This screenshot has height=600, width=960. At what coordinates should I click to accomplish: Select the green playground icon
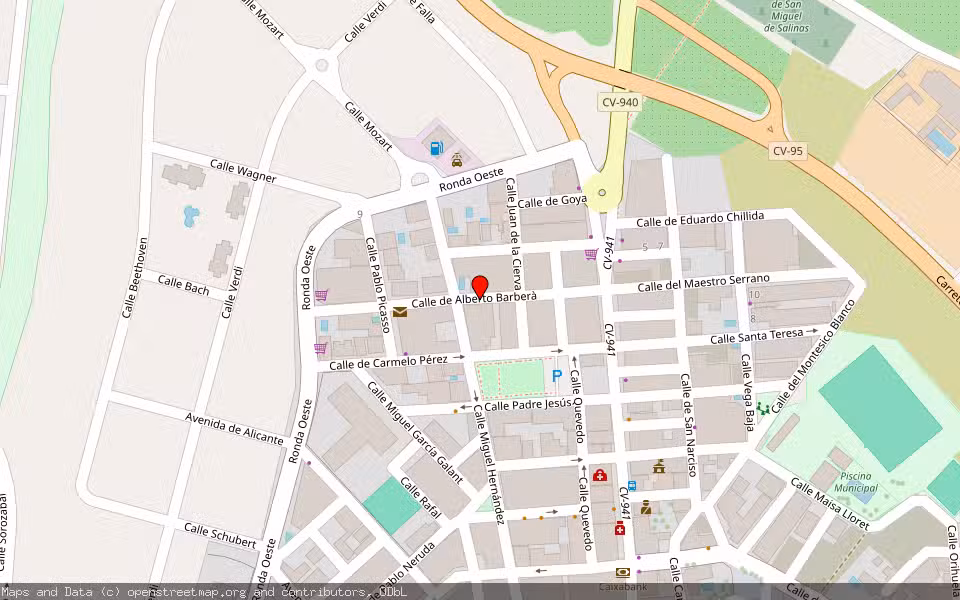(763, 408)
